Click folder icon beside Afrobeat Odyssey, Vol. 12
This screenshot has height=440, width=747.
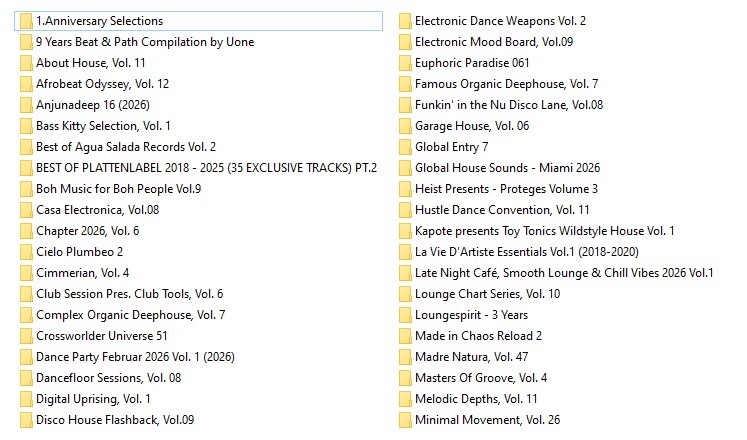pos(26,84)
